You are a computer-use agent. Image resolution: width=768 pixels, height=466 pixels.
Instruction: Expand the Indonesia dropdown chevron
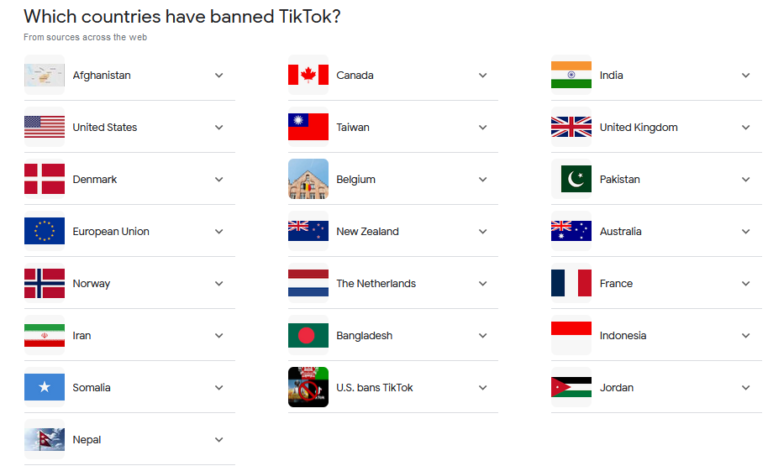(x=745, y=335)
